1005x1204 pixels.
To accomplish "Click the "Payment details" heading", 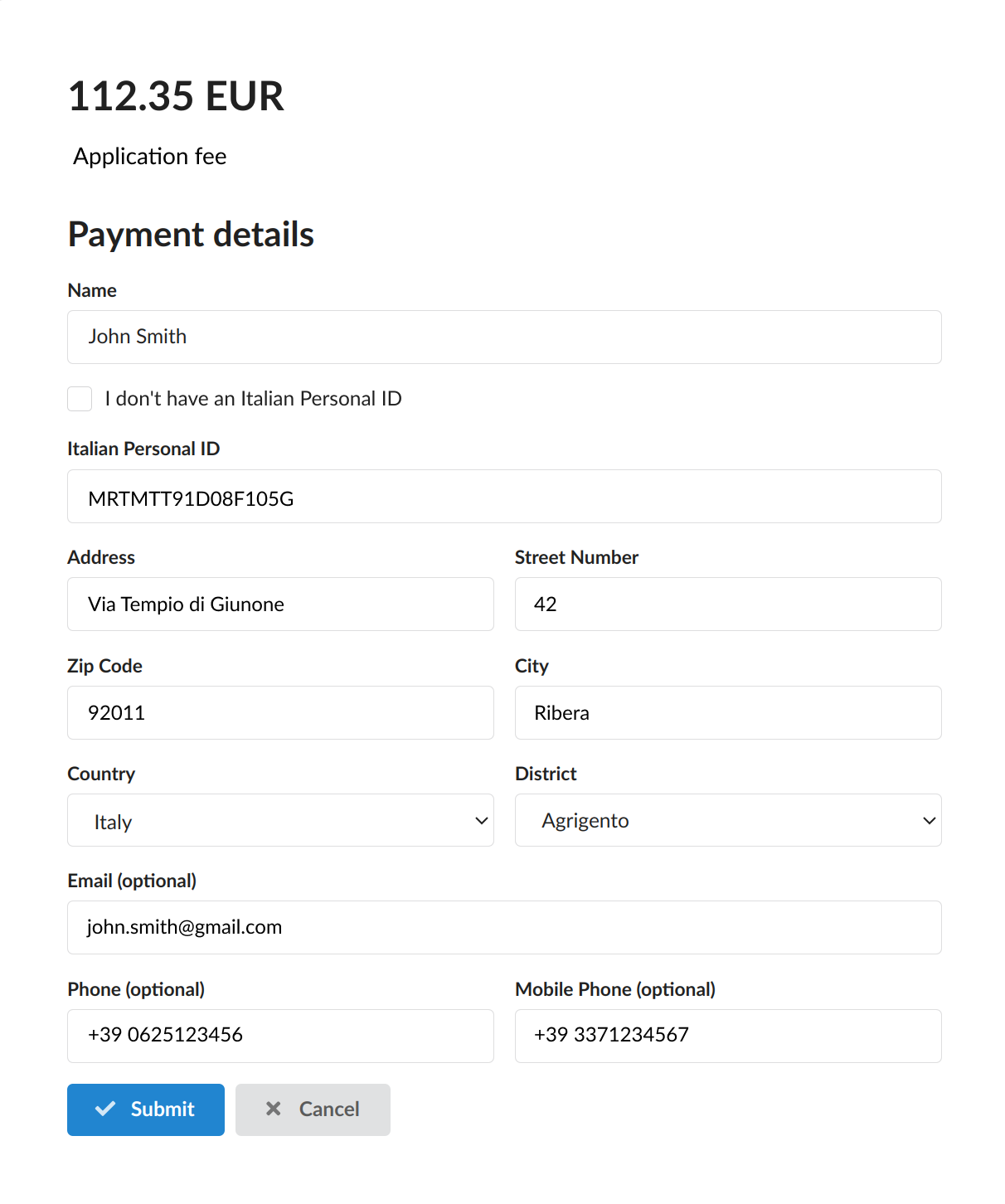I will pos(191,235).
